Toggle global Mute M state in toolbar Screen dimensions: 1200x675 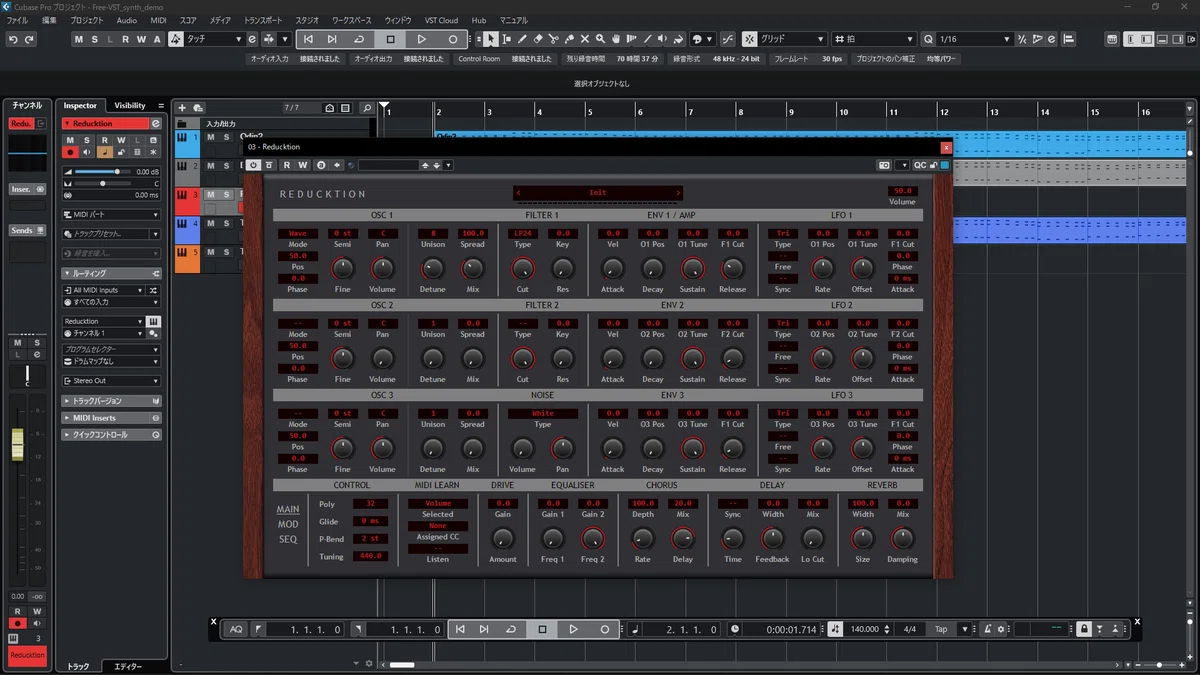tap(79, 39)
